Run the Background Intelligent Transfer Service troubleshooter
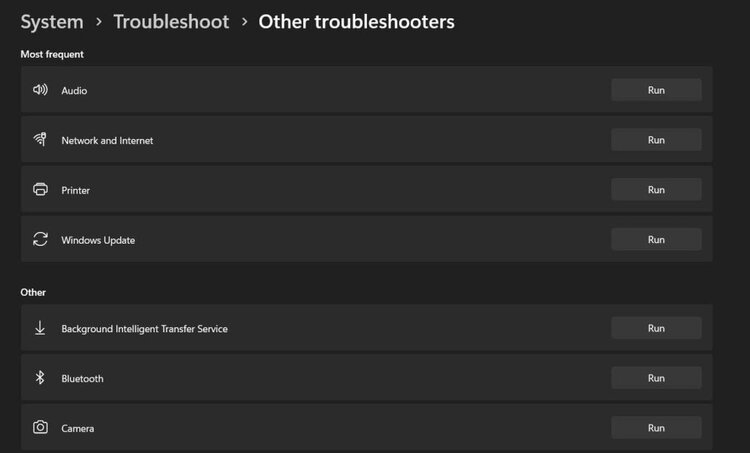This screenshot has width=750, height=453. [656, 328]
